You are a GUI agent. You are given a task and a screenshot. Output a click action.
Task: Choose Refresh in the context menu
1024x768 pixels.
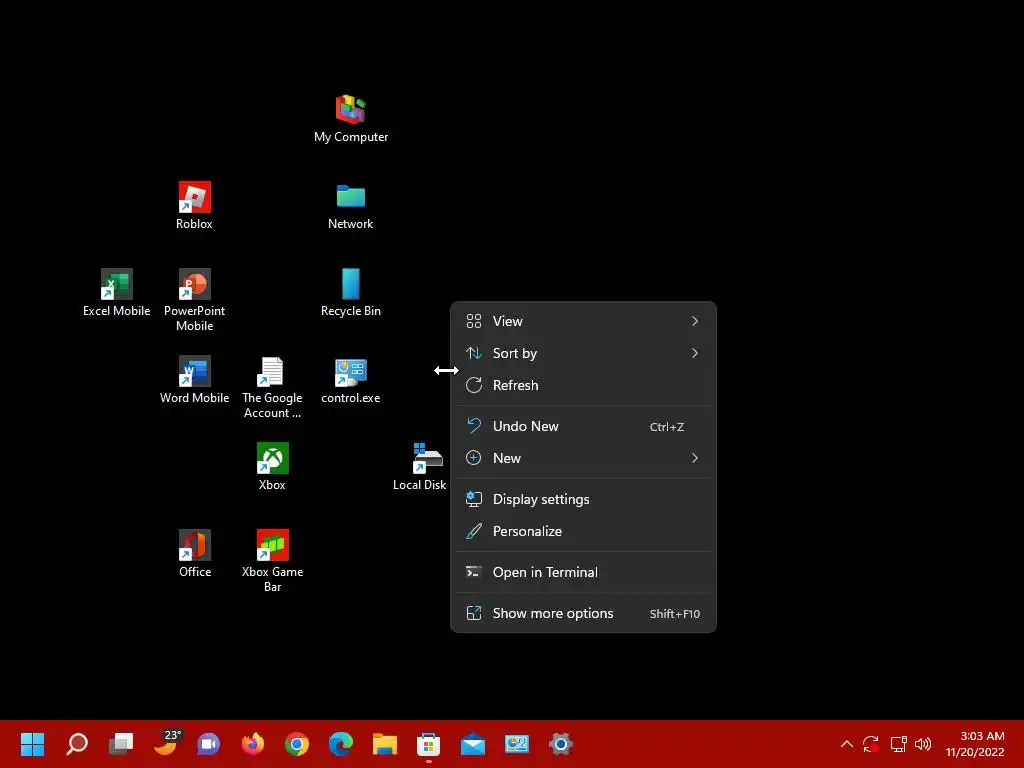[x=583, y=385]
